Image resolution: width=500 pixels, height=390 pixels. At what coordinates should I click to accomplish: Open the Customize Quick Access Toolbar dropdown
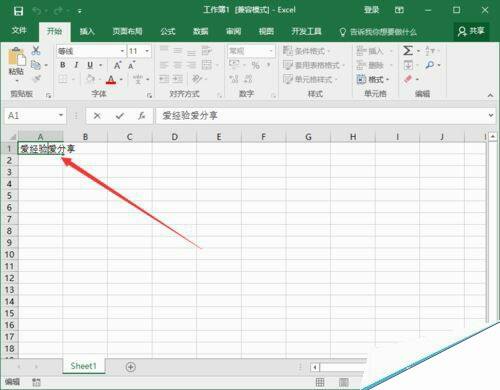(80, 11)
